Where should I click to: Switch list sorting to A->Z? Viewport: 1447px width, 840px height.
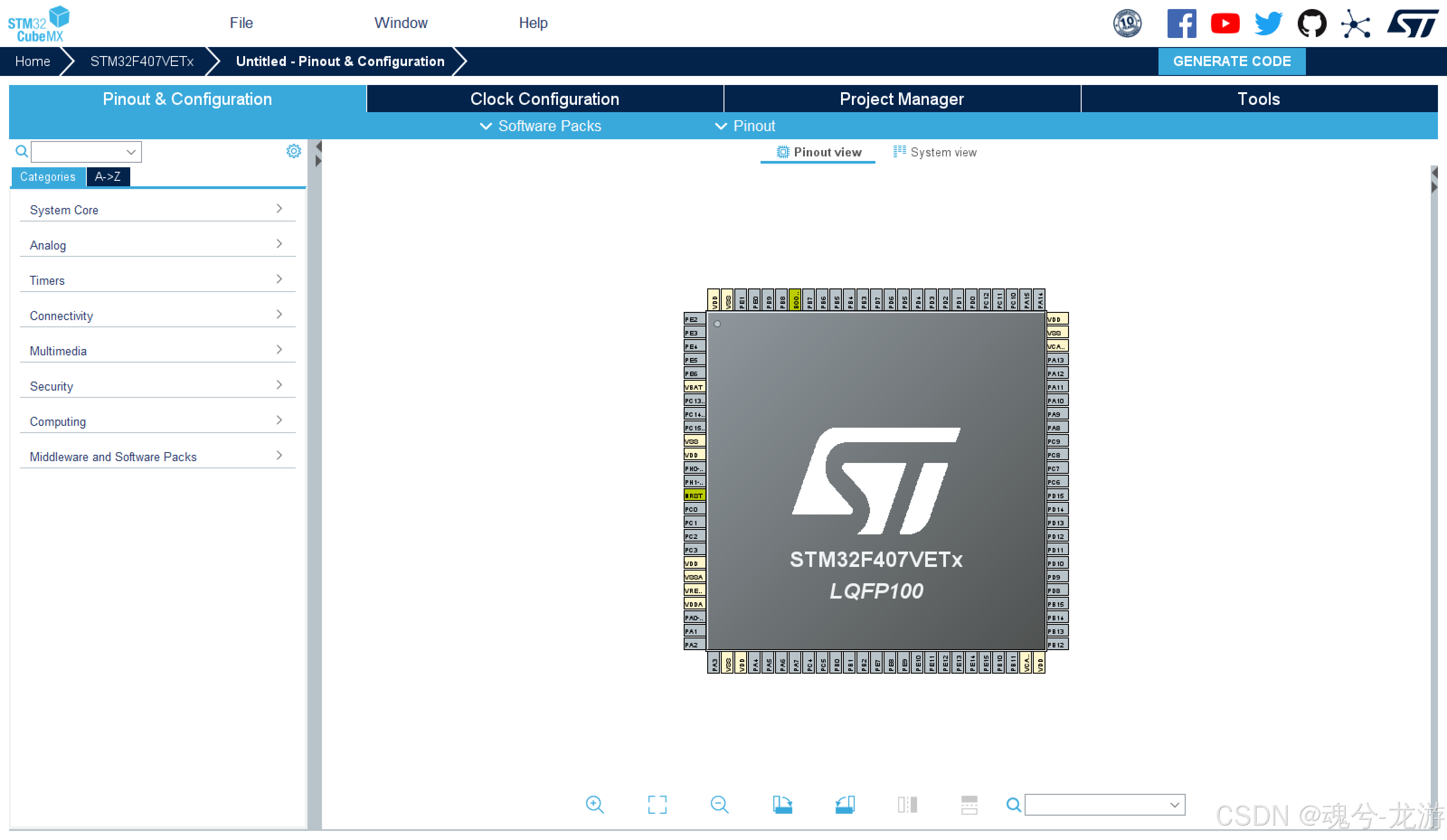click(x=107, y=177)
